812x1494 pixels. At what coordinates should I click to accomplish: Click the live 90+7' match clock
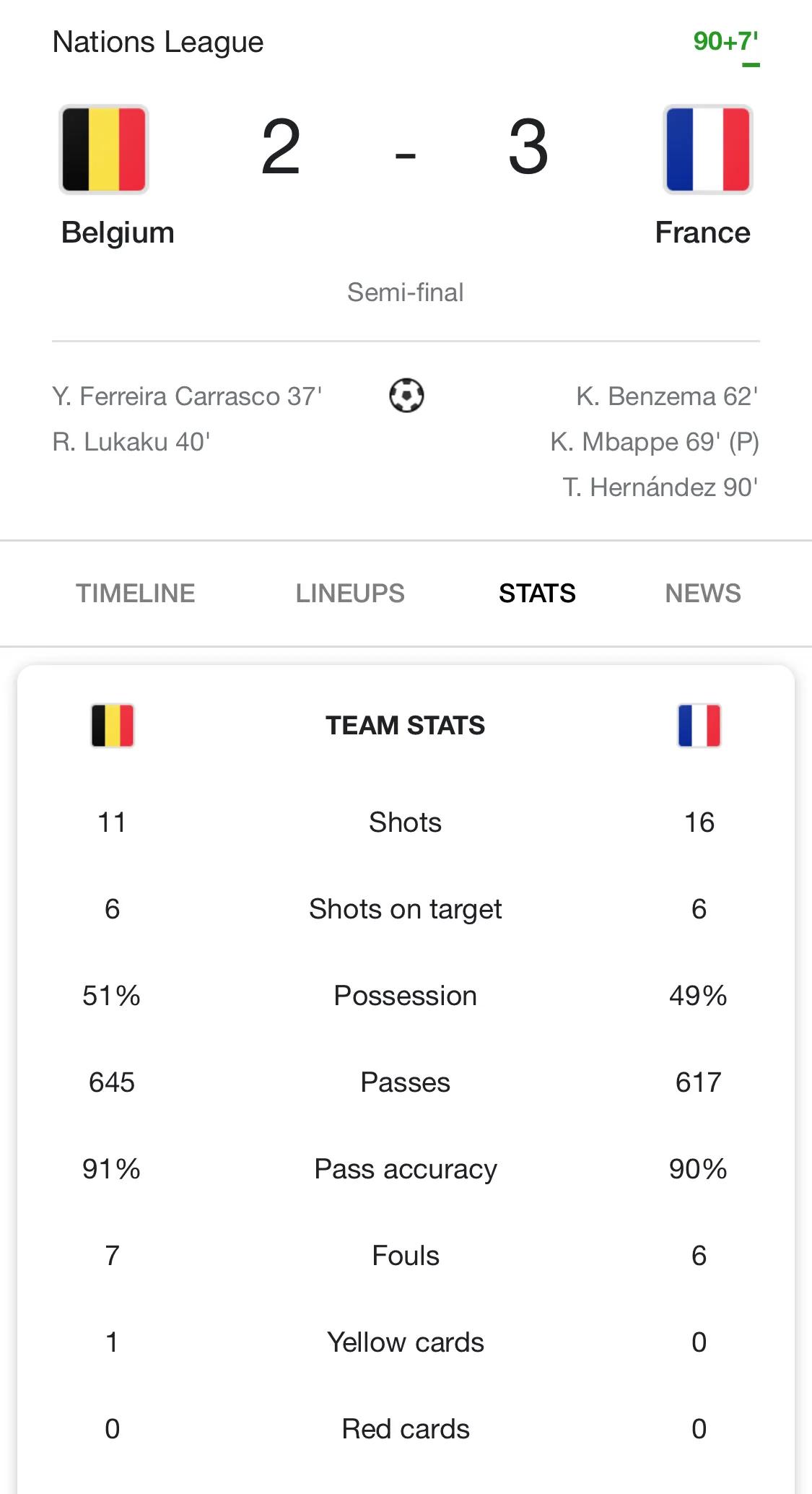[x=725, y=42]
